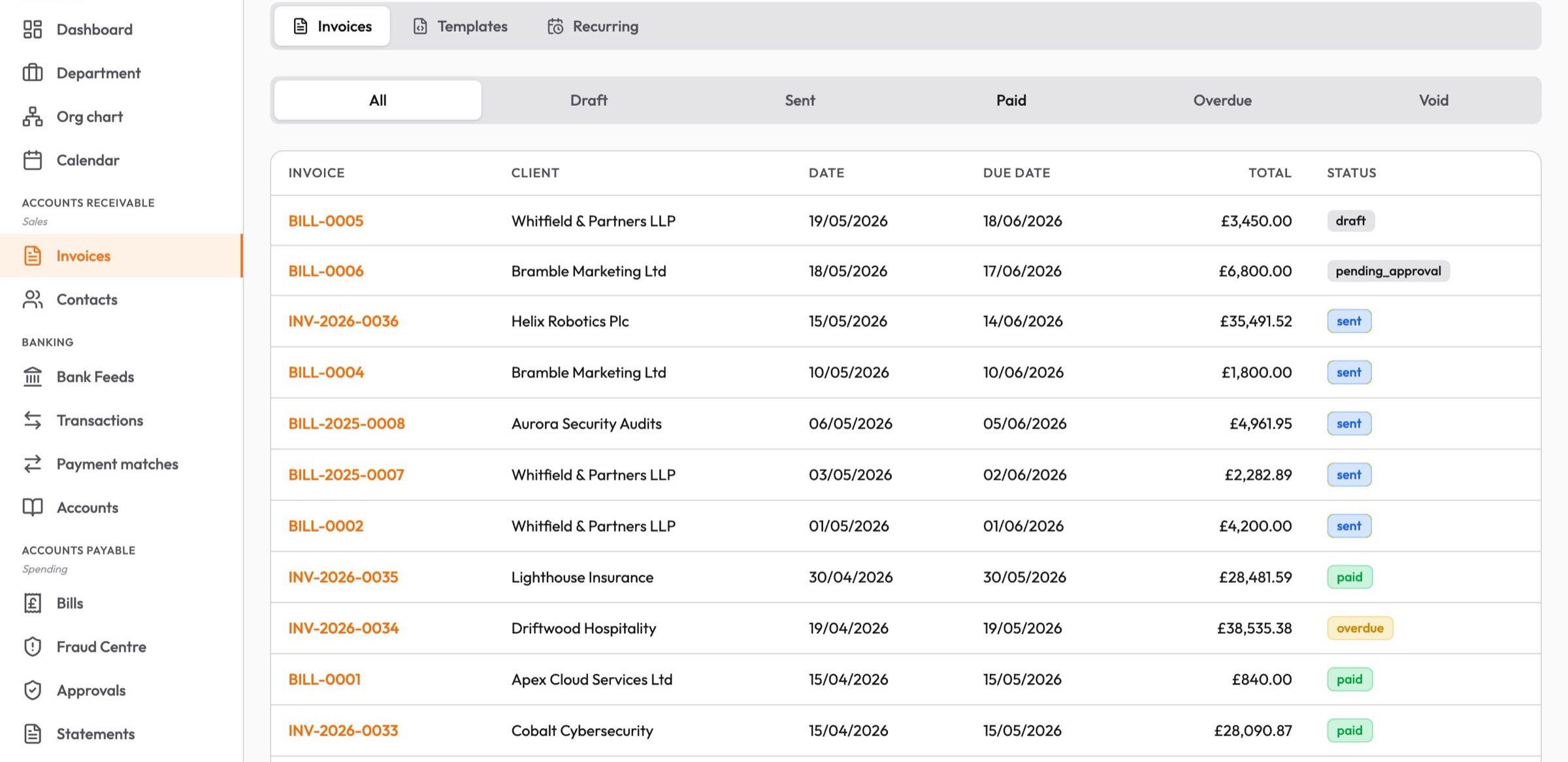This screenshot has width=1568, height=762.
Task: Open invoice BILL-0006
Action: (x=325, y=271)
